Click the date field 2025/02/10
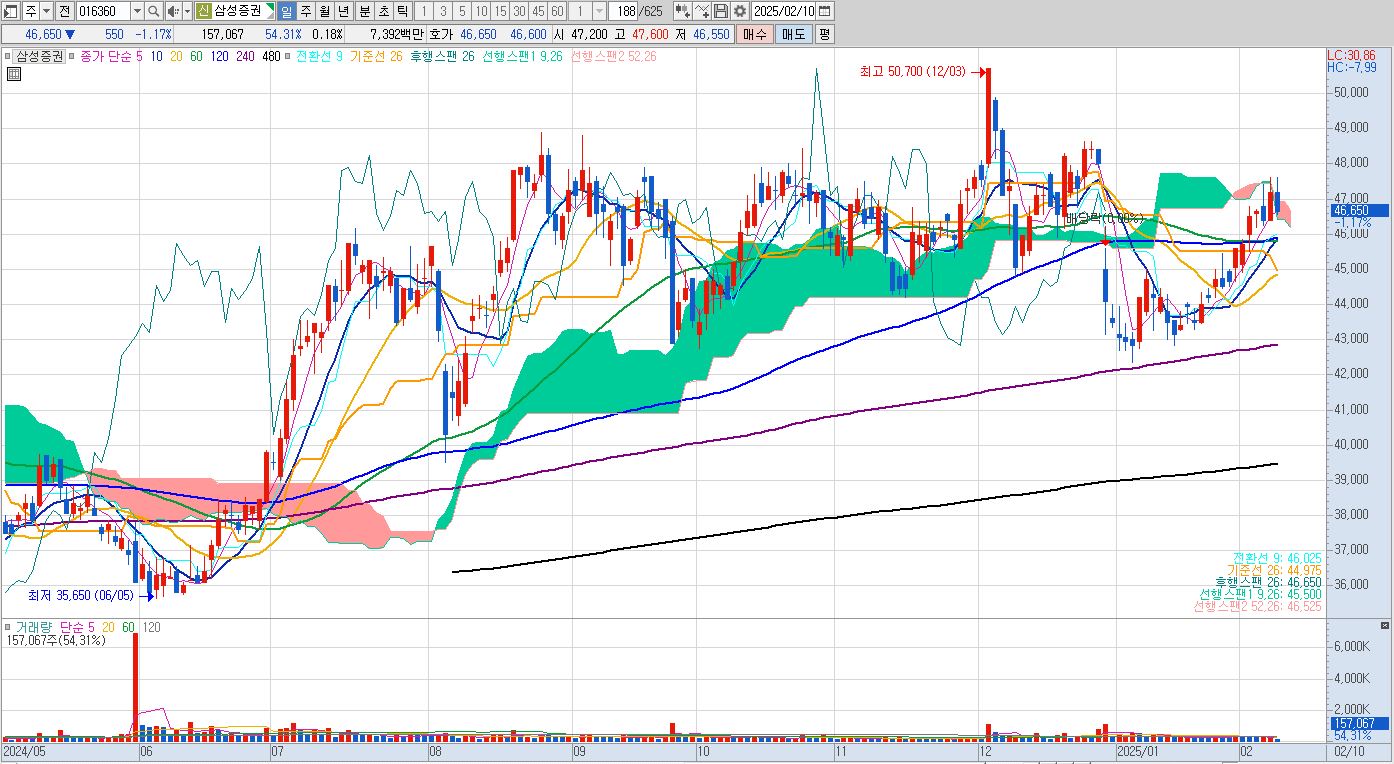The image size is (1394, 764). click(783, 11)
